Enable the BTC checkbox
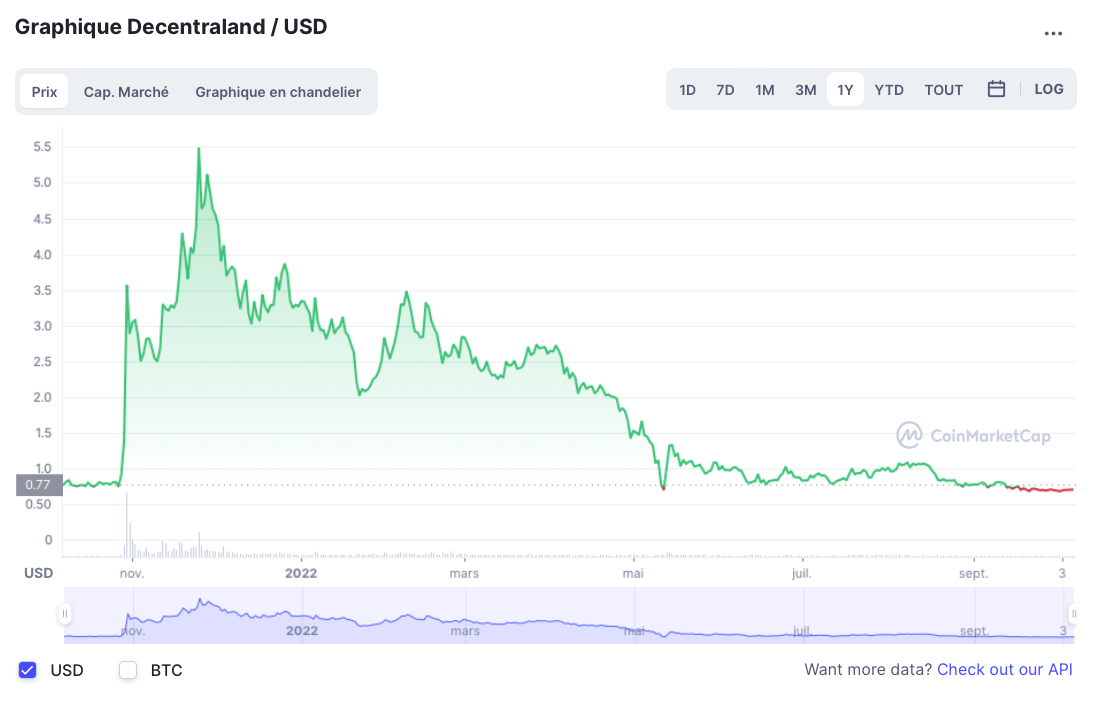 click(128, 670)
